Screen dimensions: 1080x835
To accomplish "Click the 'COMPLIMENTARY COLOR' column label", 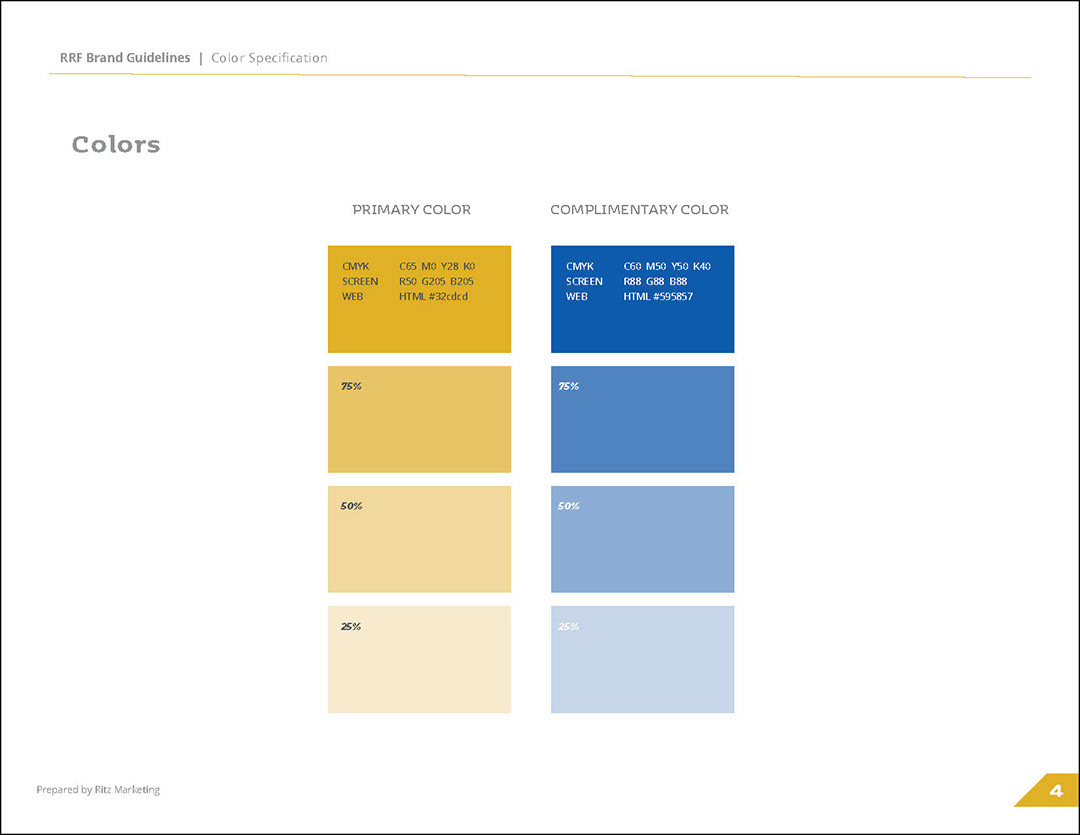I will pos(639,209).
